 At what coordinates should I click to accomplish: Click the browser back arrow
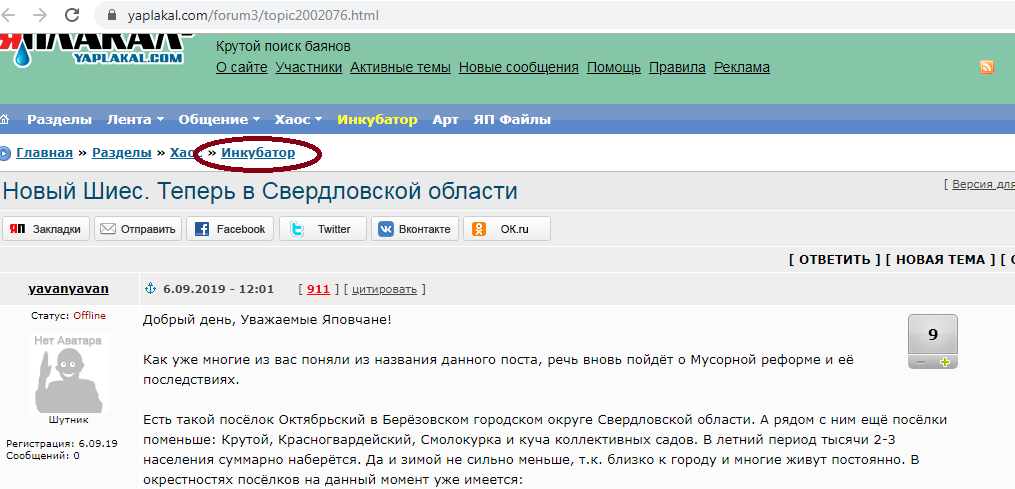pos(8,14)
